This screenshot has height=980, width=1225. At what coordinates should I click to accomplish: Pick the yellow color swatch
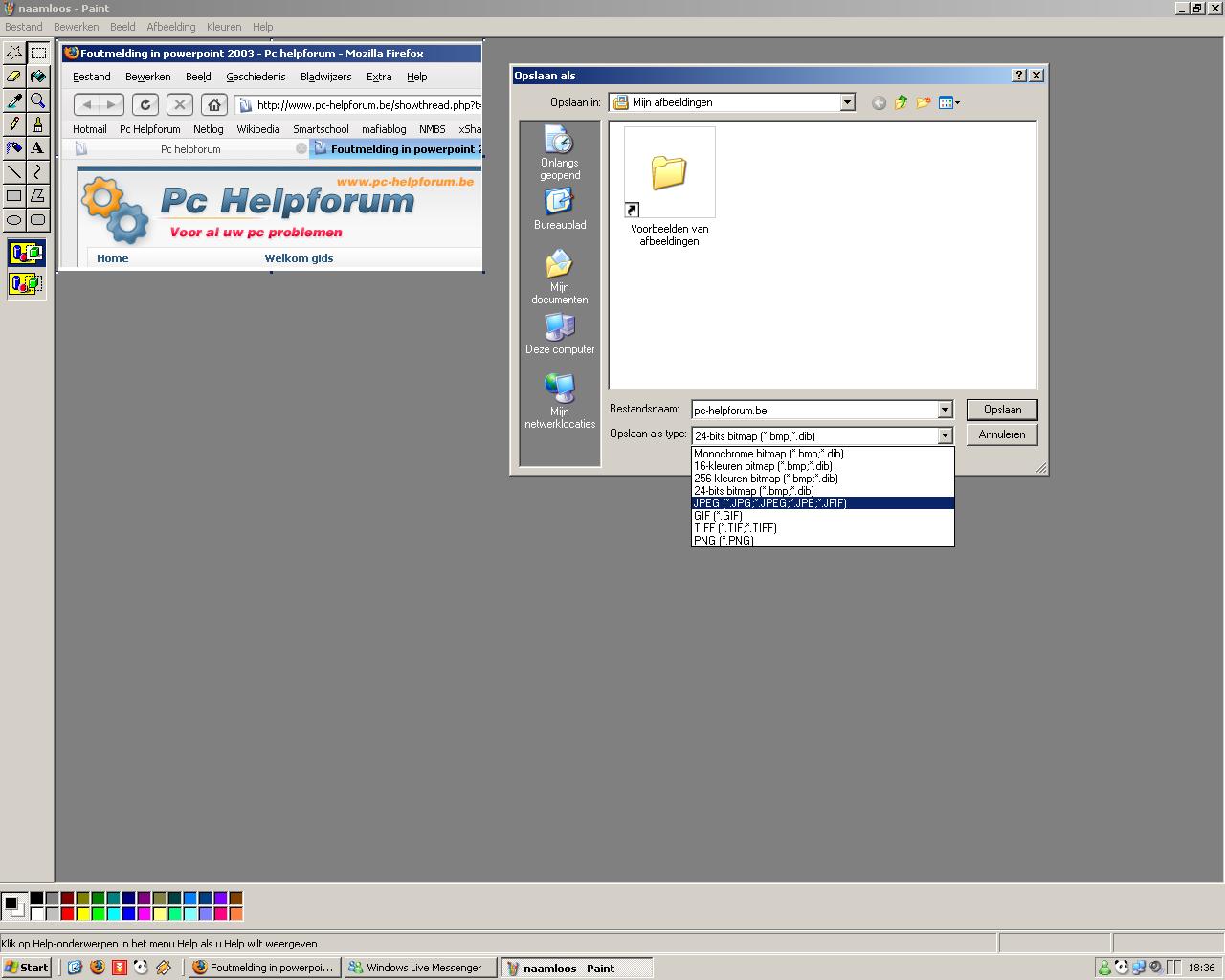point(82,914)
